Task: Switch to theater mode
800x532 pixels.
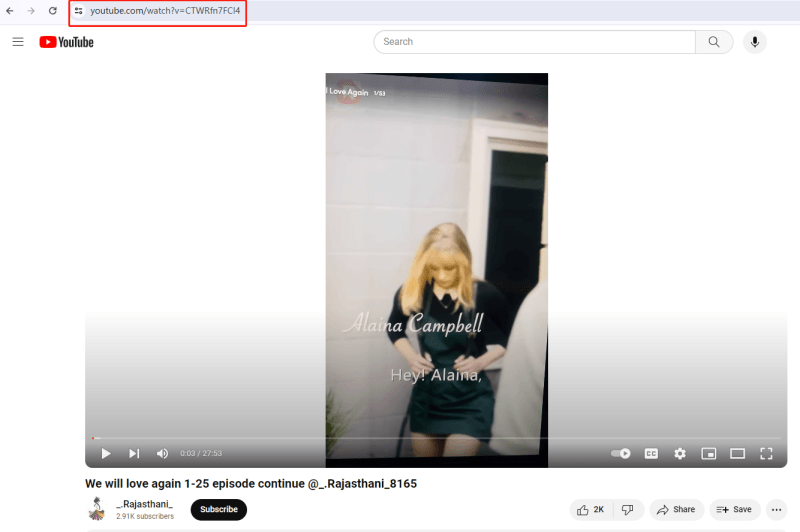Action: tap(737, 453)
